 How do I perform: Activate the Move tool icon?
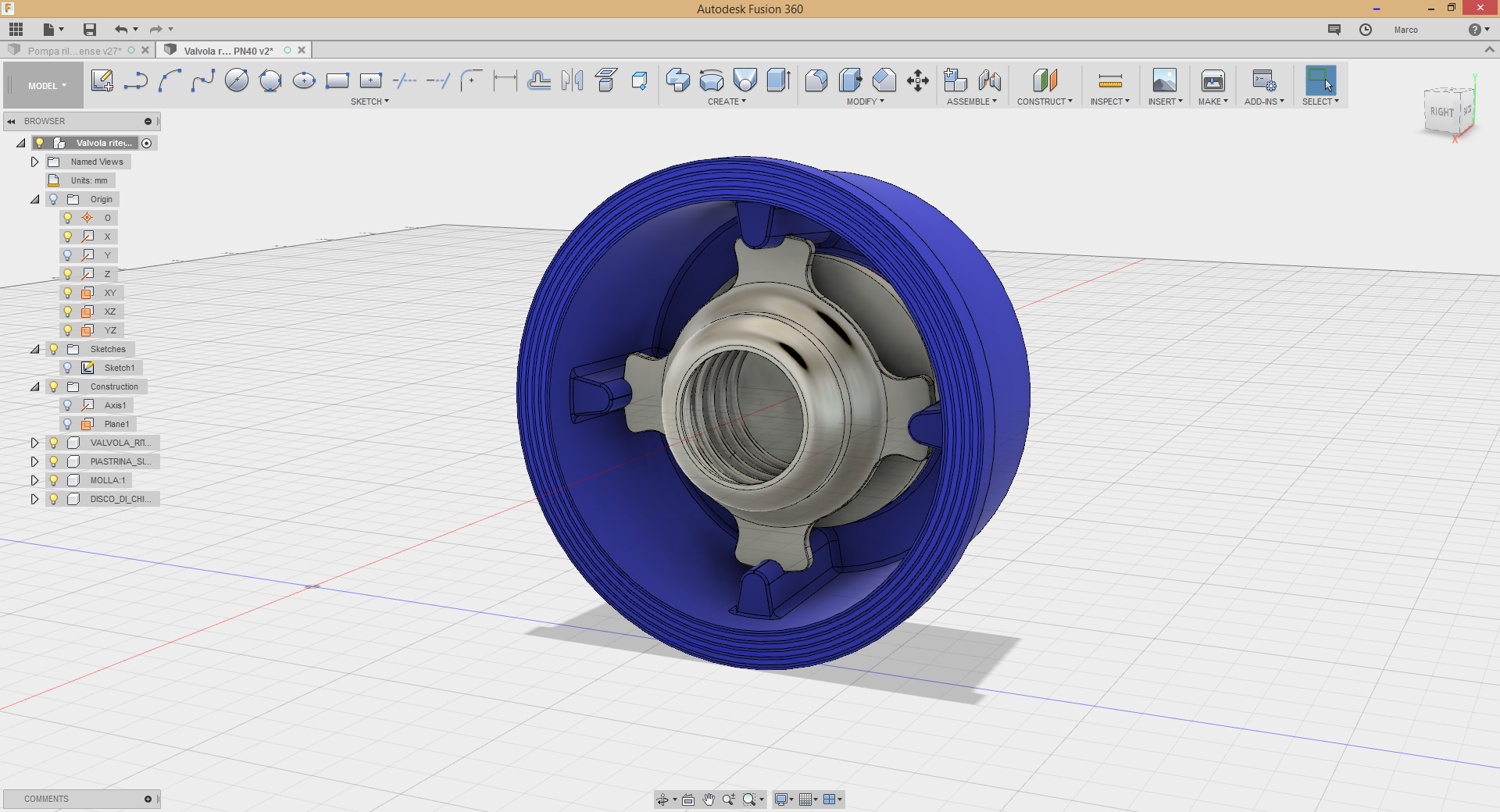(918, 80)
